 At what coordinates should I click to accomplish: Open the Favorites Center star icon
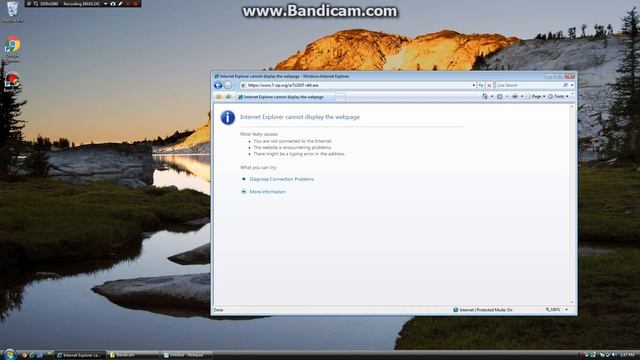tap(218, 97)
